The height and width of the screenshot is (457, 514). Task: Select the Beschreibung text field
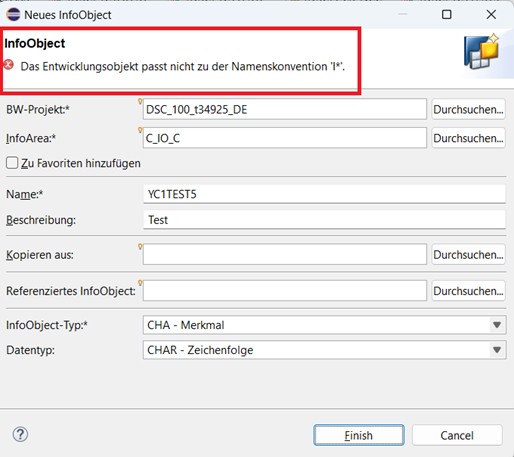point(324,220)
